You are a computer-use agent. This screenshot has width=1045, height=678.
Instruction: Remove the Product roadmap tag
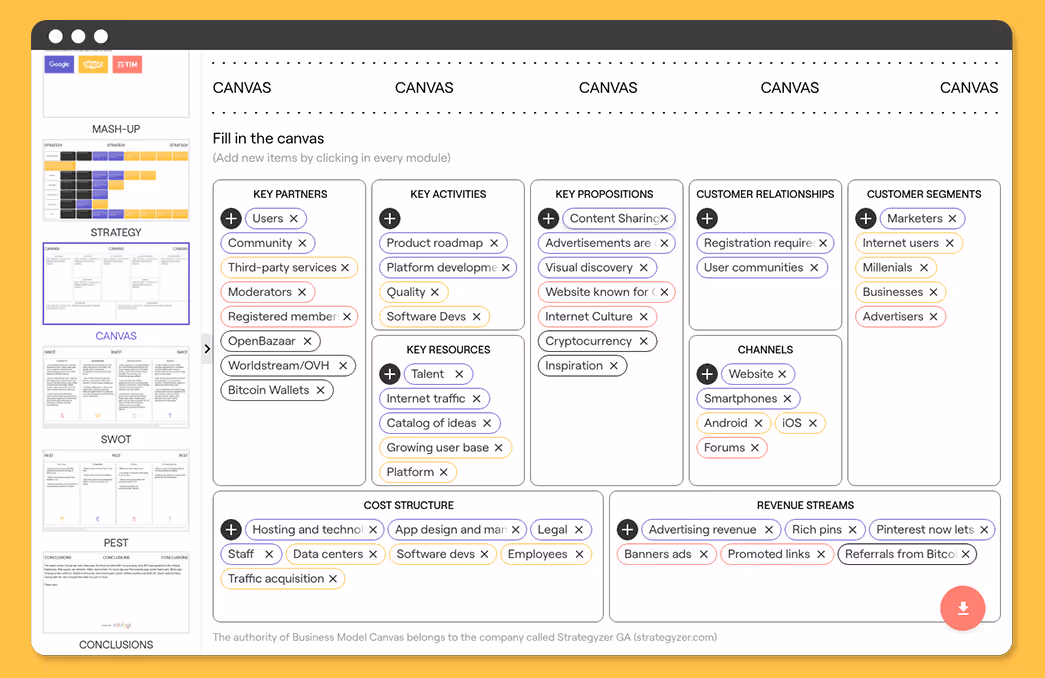494,243
